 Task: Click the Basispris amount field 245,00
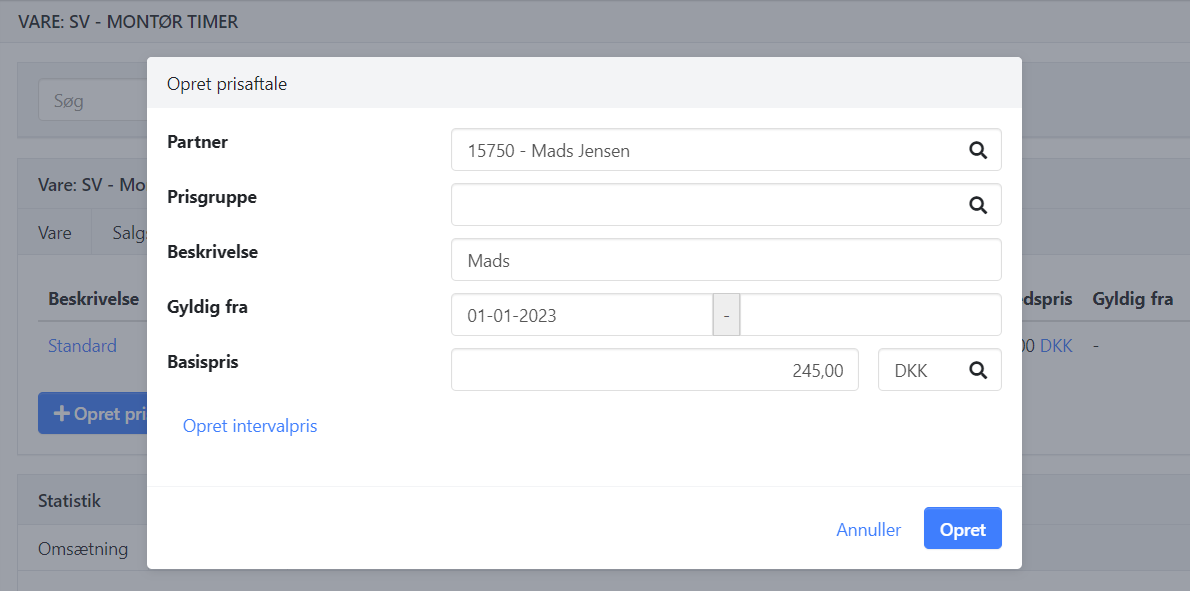click(654, 370)
